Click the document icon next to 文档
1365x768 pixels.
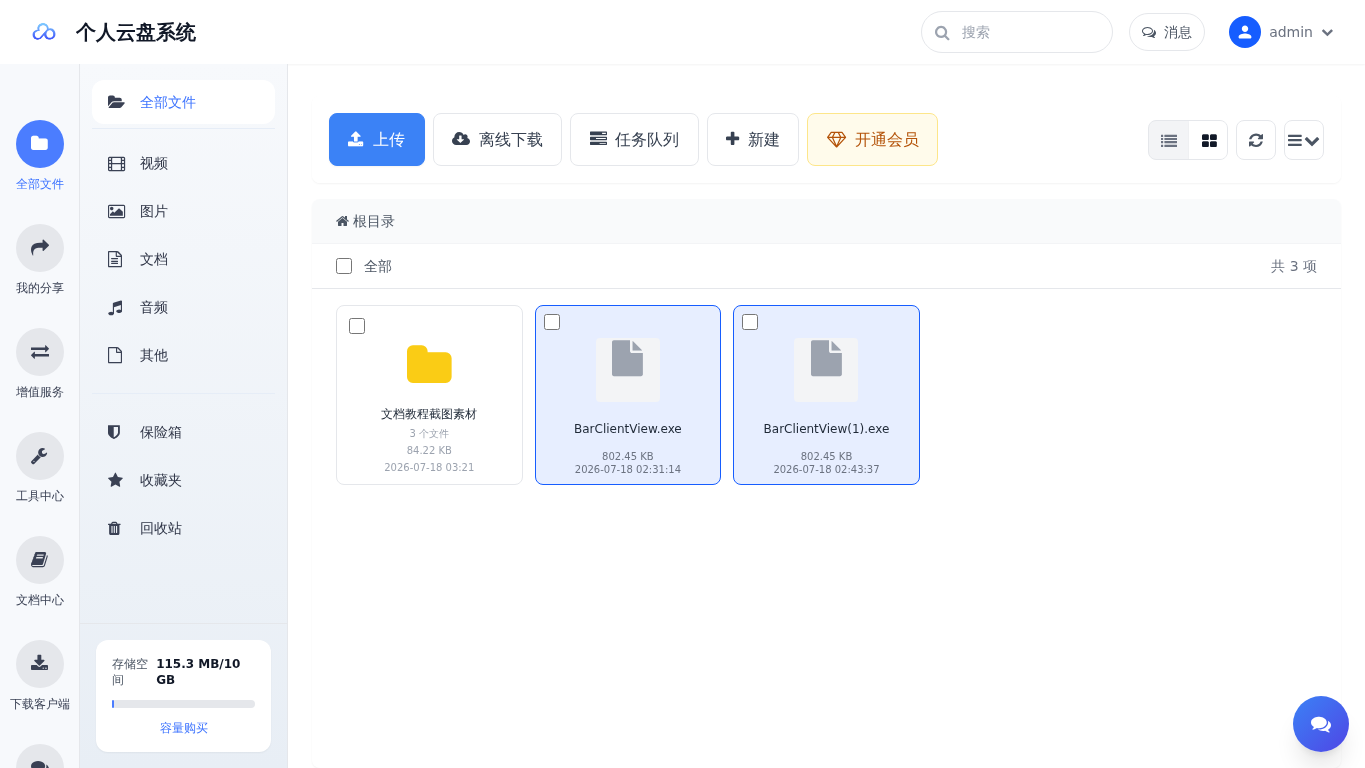tap(115, 260)
